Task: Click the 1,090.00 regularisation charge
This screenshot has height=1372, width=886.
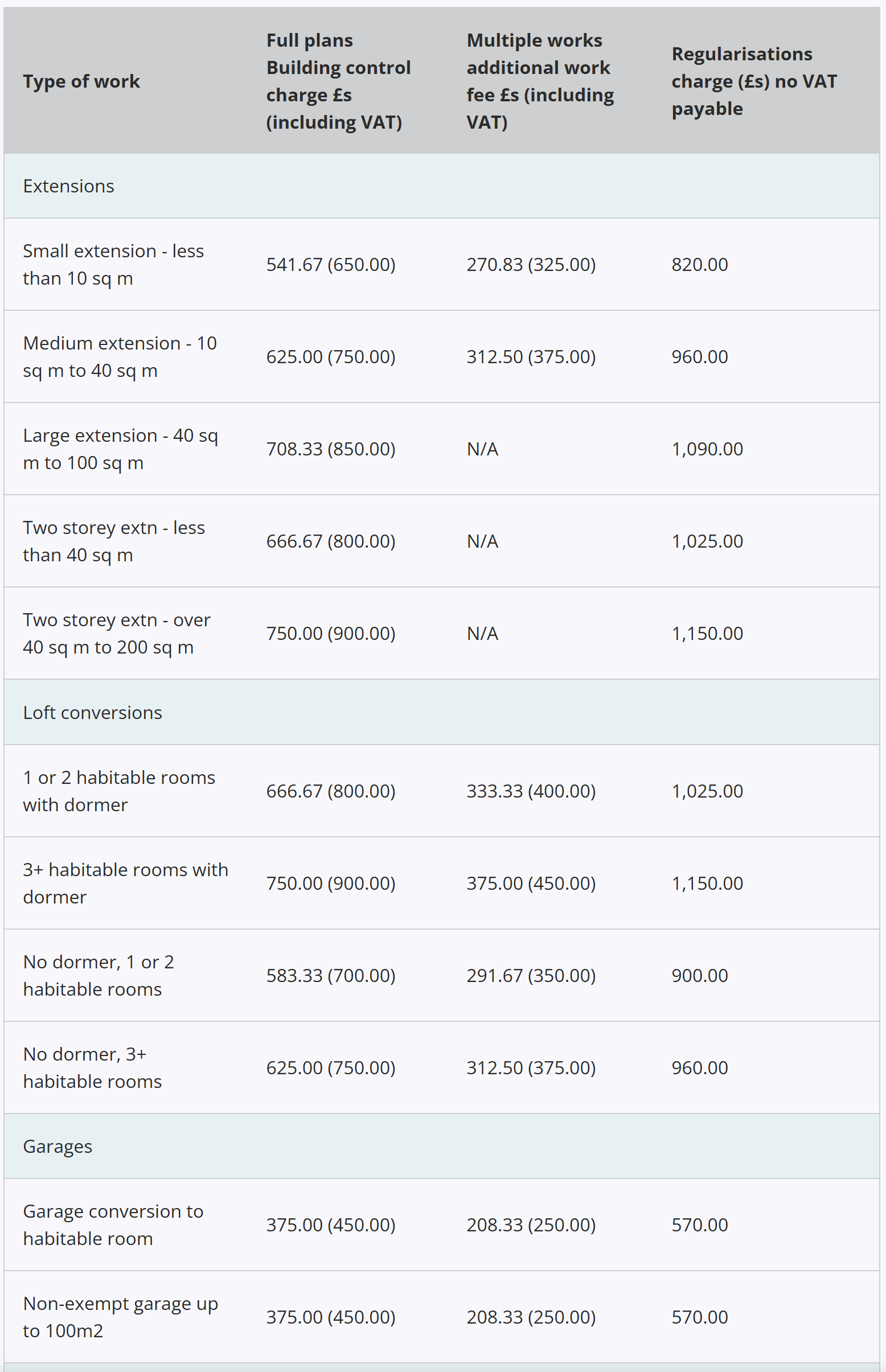Action: click(x=707, y=449)
